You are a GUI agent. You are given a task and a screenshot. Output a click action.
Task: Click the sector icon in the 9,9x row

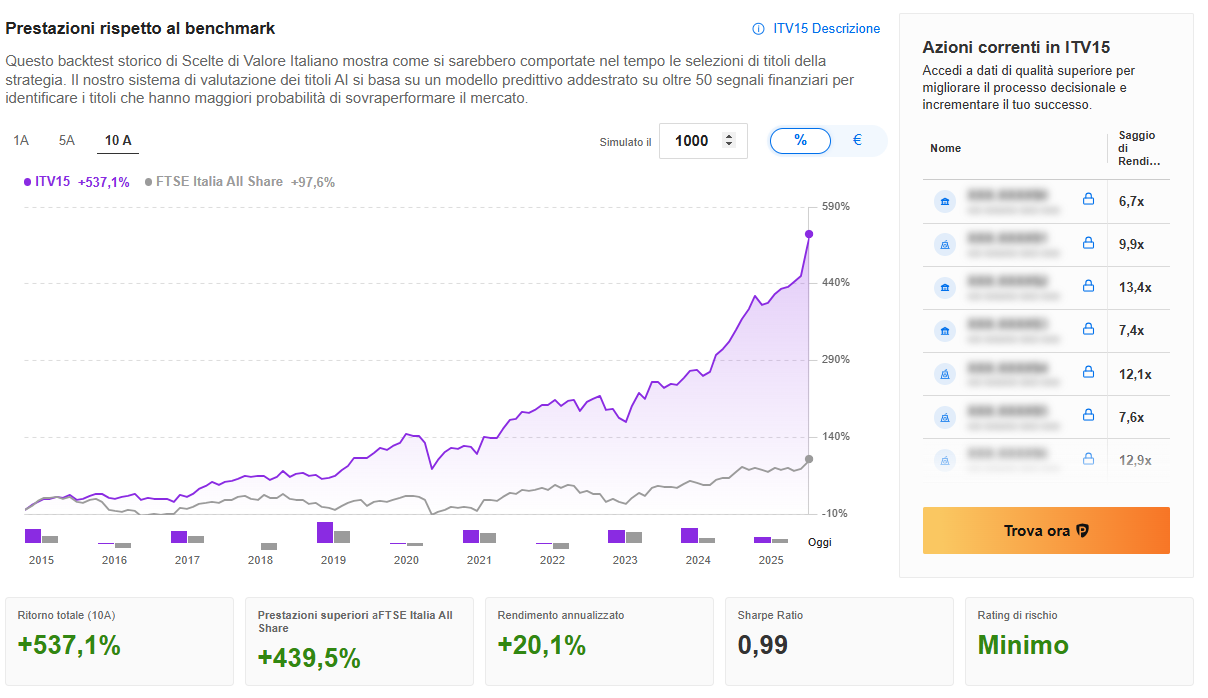click(944, 244)
